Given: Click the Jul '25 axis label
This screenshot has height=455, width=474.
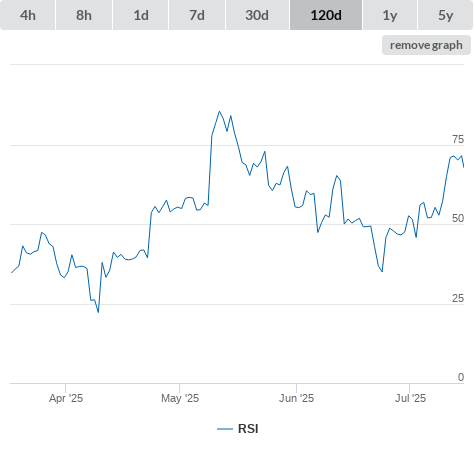Looking at the screenshot, I should pos(410,398).
